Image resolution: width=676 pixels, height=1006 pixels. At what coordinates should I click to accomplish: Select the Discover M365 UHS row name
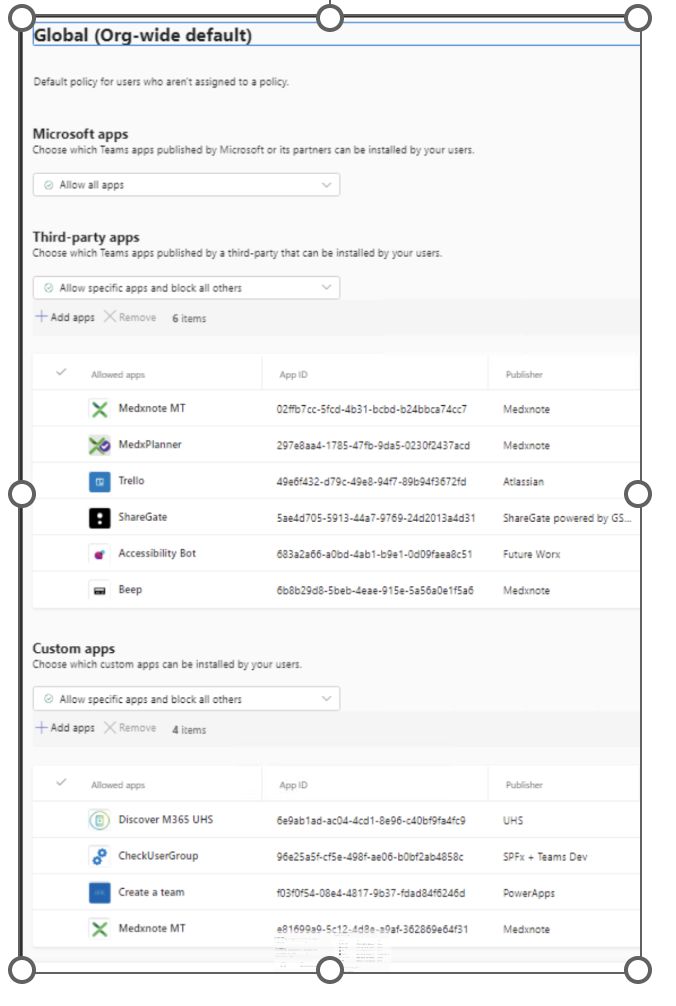[x=165, y=820]
